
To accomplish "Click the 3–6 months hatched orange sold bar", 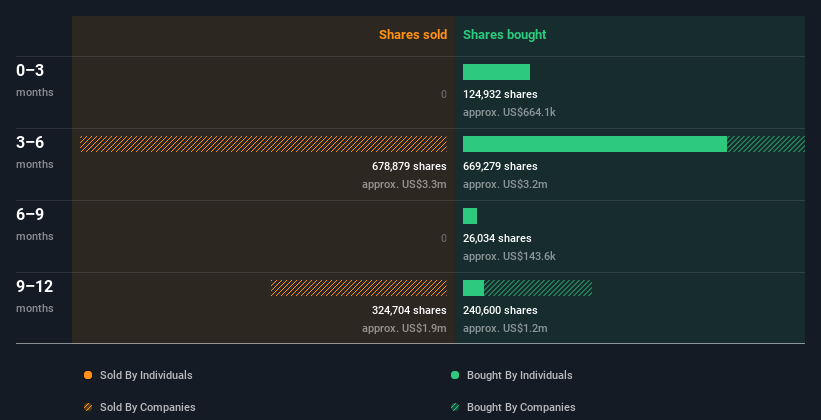I will pos(263,144).
